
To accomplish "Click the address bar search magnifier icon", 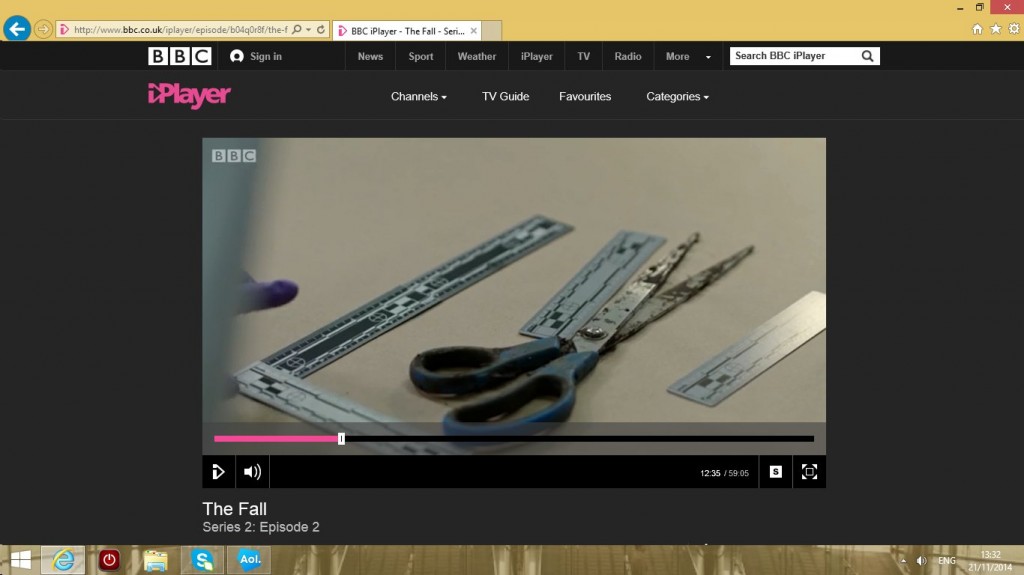I will coord(297,29).
